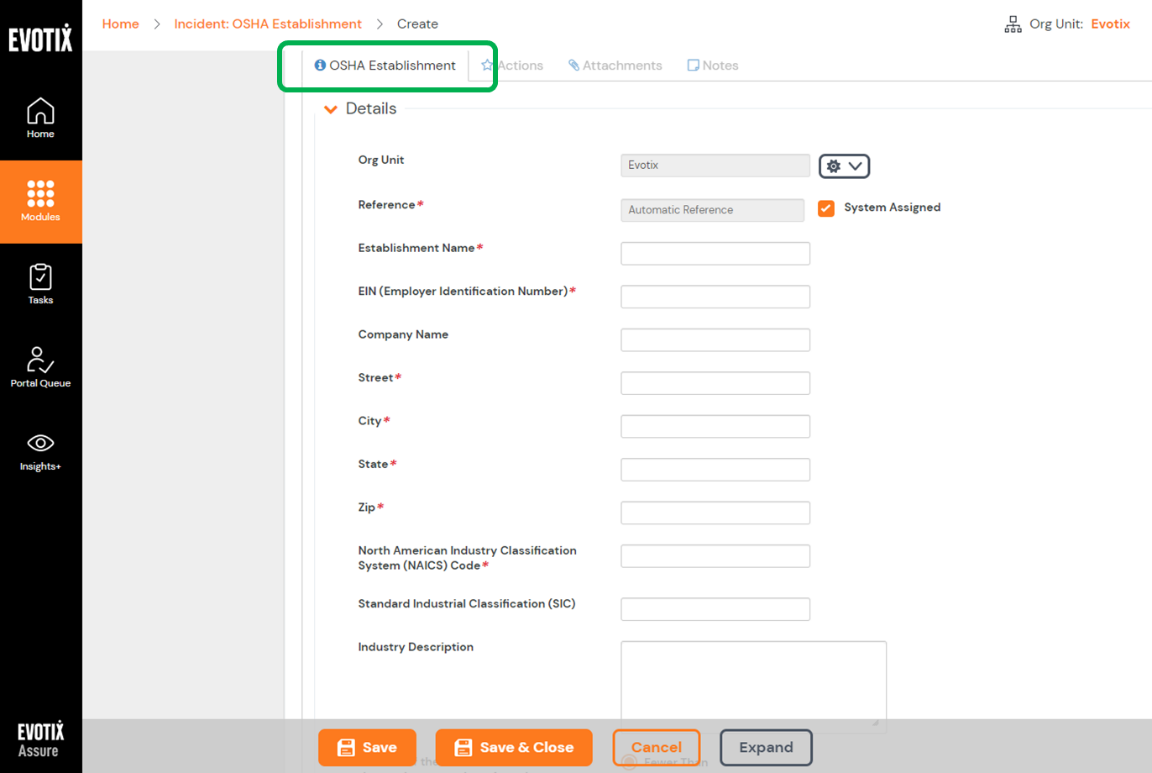Cancel the OSHA Establishment form
1152x773 pixels.
(656, 747)
